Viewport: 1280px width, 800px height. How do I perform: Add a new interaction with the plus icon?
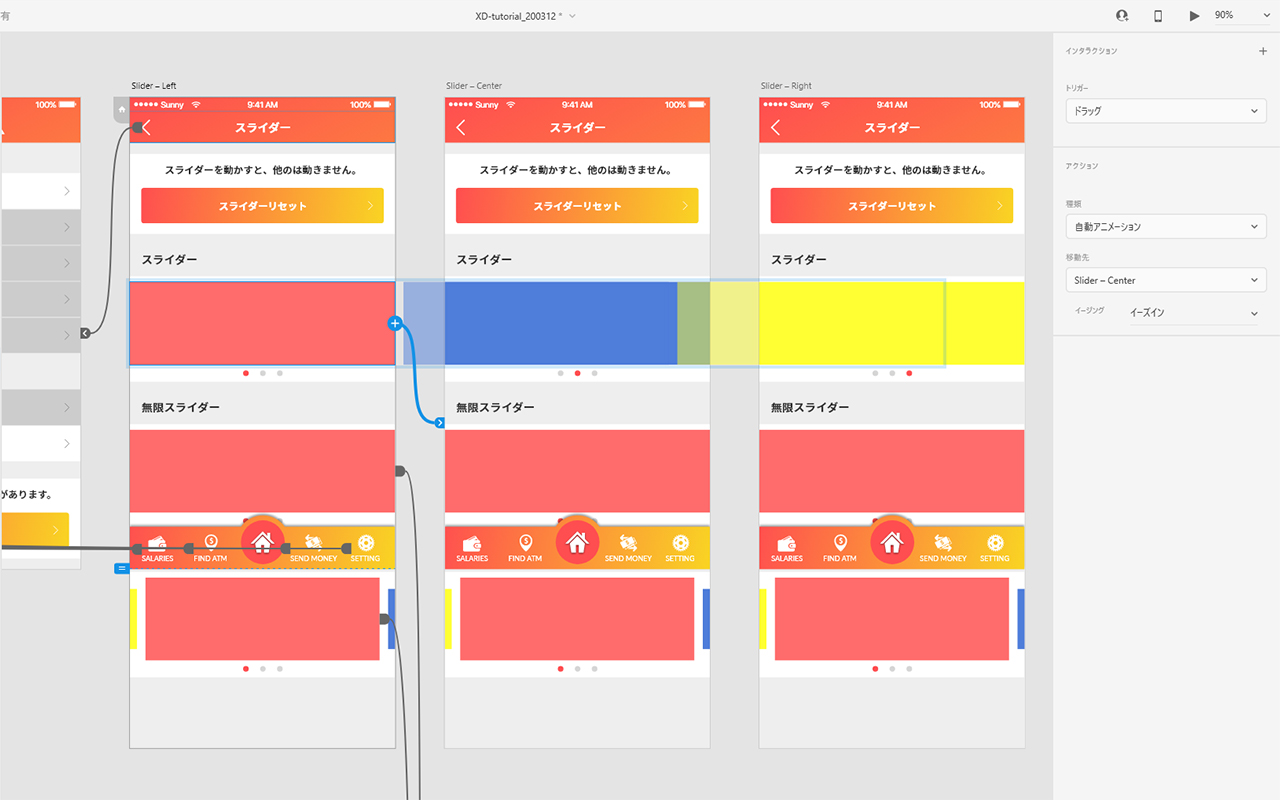pos(1262,51)
